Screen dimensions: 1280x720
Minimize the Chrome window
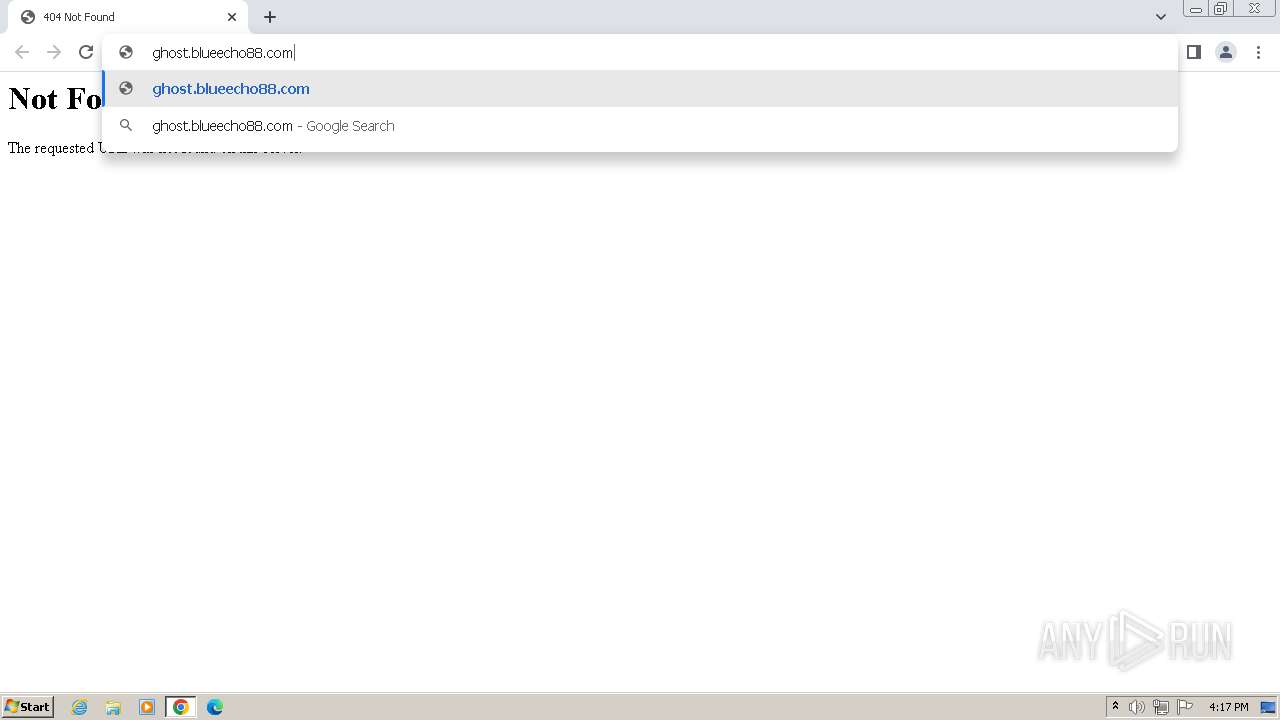(1195, 9)
